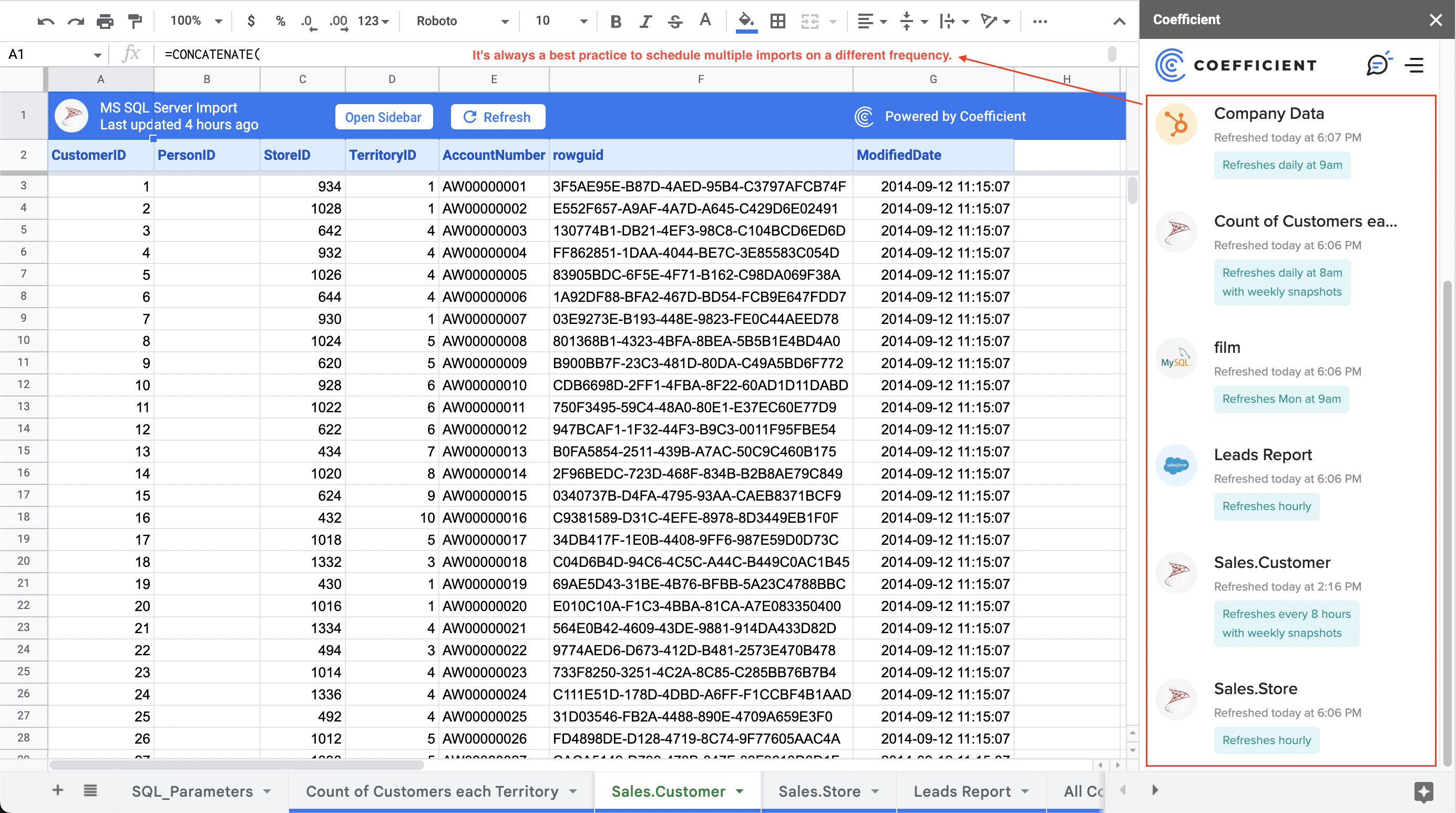The width and height of the screenshot is (1456, 813).
Task: Click the Undo icon
Action: [46, 21]
